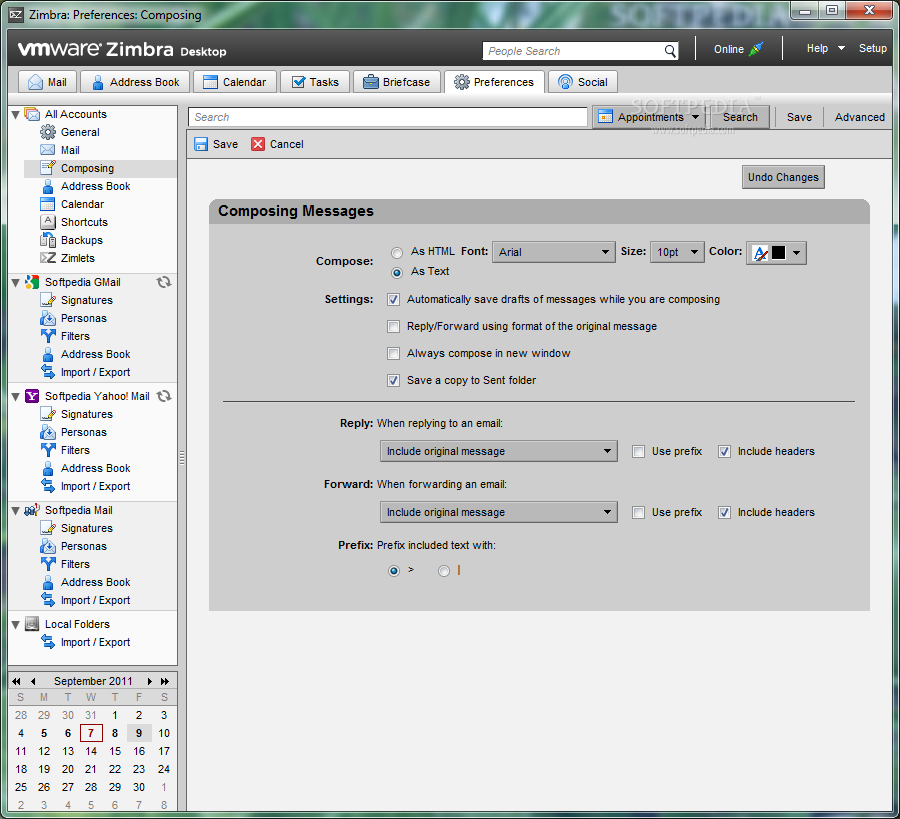Open the Forward include original message dropdown

point(499,512)
